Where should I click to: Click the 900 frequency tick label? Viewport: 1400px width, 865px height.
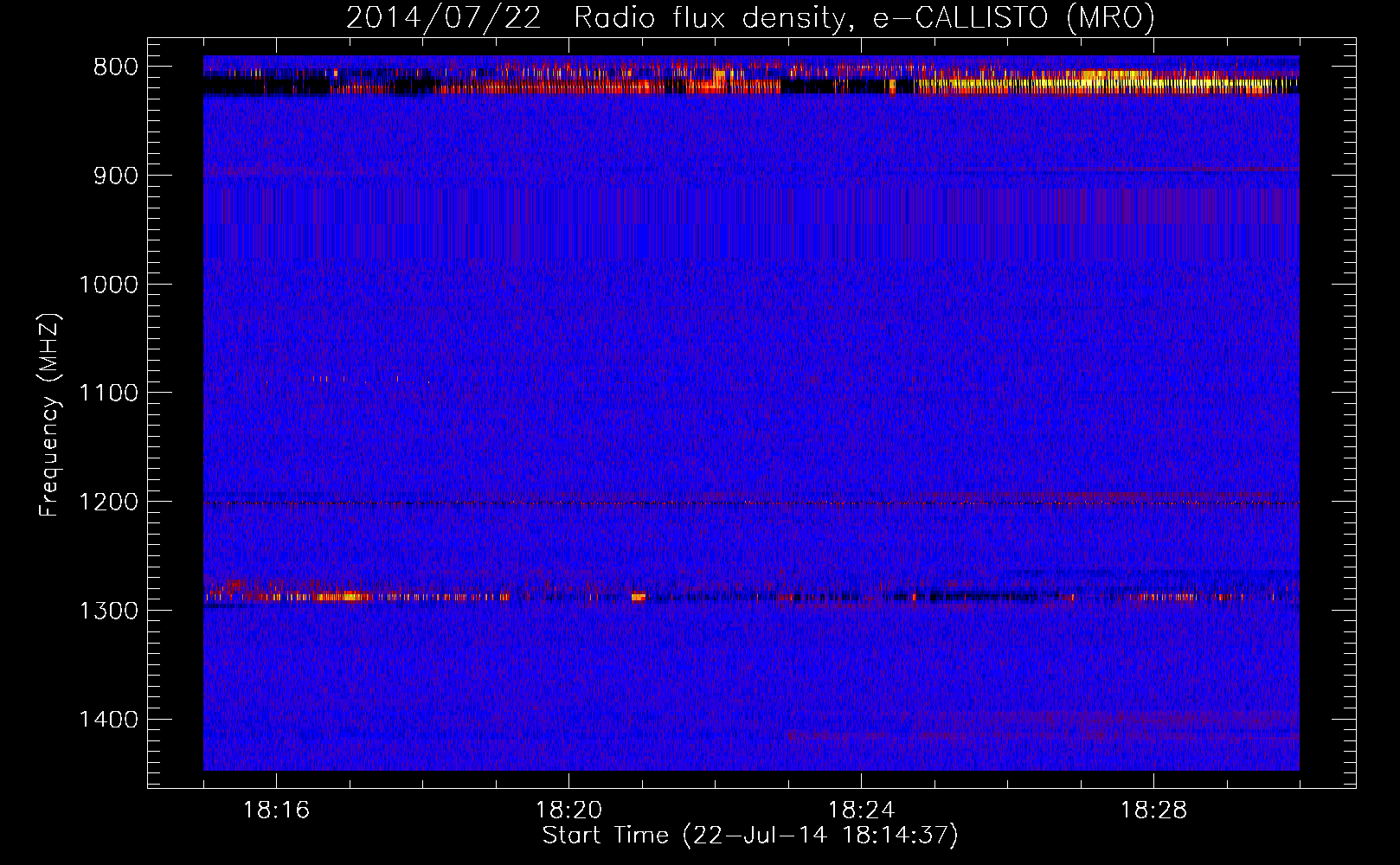coord(115,176)
